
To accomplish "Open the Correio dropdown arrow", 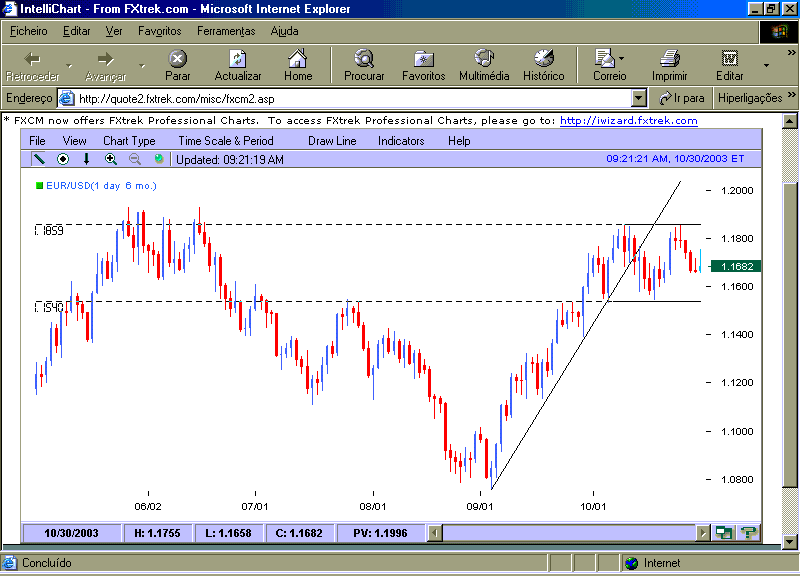I will [621, 59].
